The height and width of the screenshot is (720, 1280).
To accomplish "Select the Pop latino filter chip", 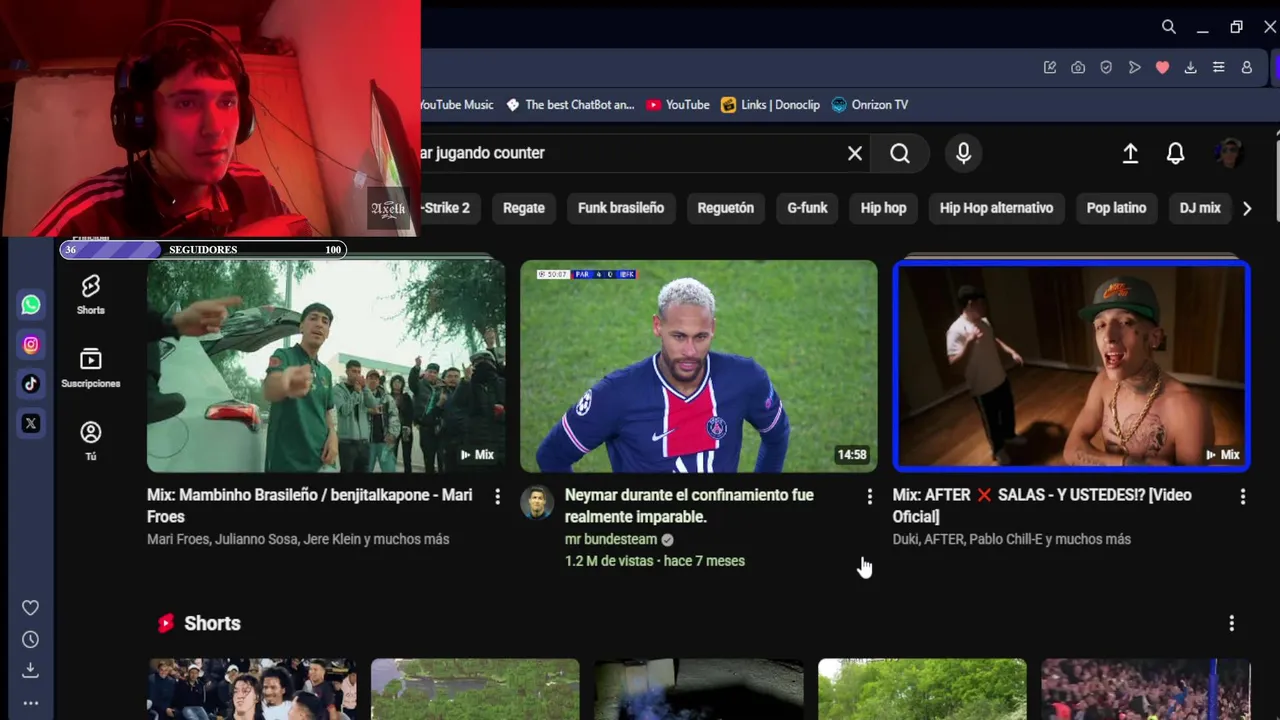I will (x=1116, y=208).
